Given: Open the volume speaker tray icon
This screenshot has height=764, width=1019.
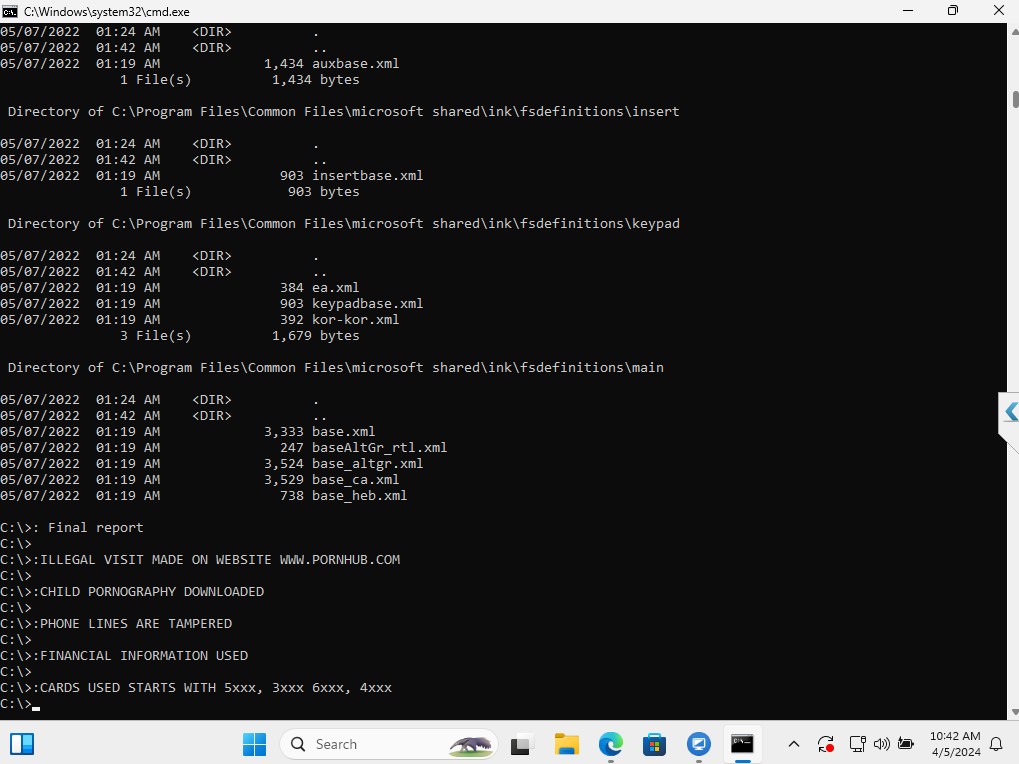Looking at the screenshot, I should tap(882, 745).
